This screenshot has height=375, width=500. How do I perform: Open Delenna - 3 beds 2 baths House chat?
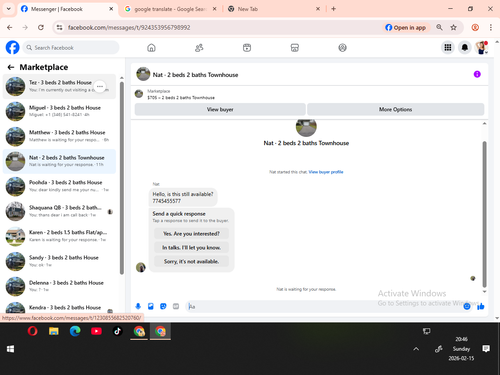pos(59,286)
